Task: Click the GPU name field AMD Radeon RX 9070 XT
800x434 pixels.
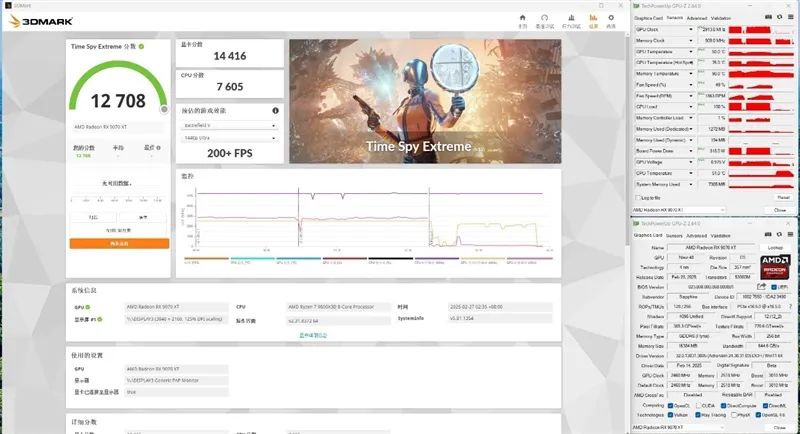Action: click(x=710, y=247)
